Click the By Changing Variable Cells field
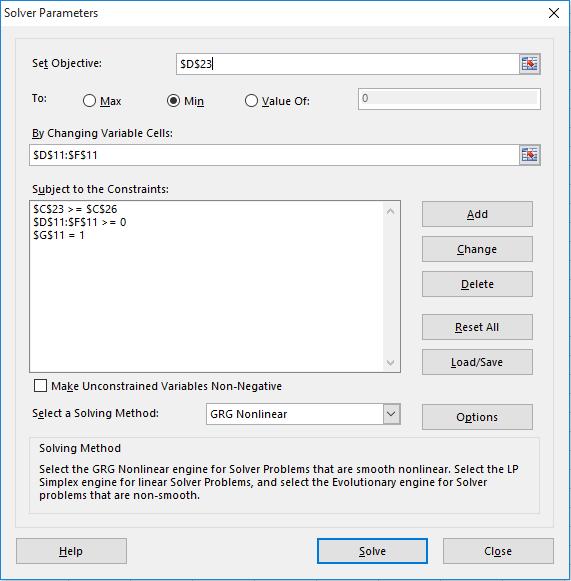 [274, 155]
